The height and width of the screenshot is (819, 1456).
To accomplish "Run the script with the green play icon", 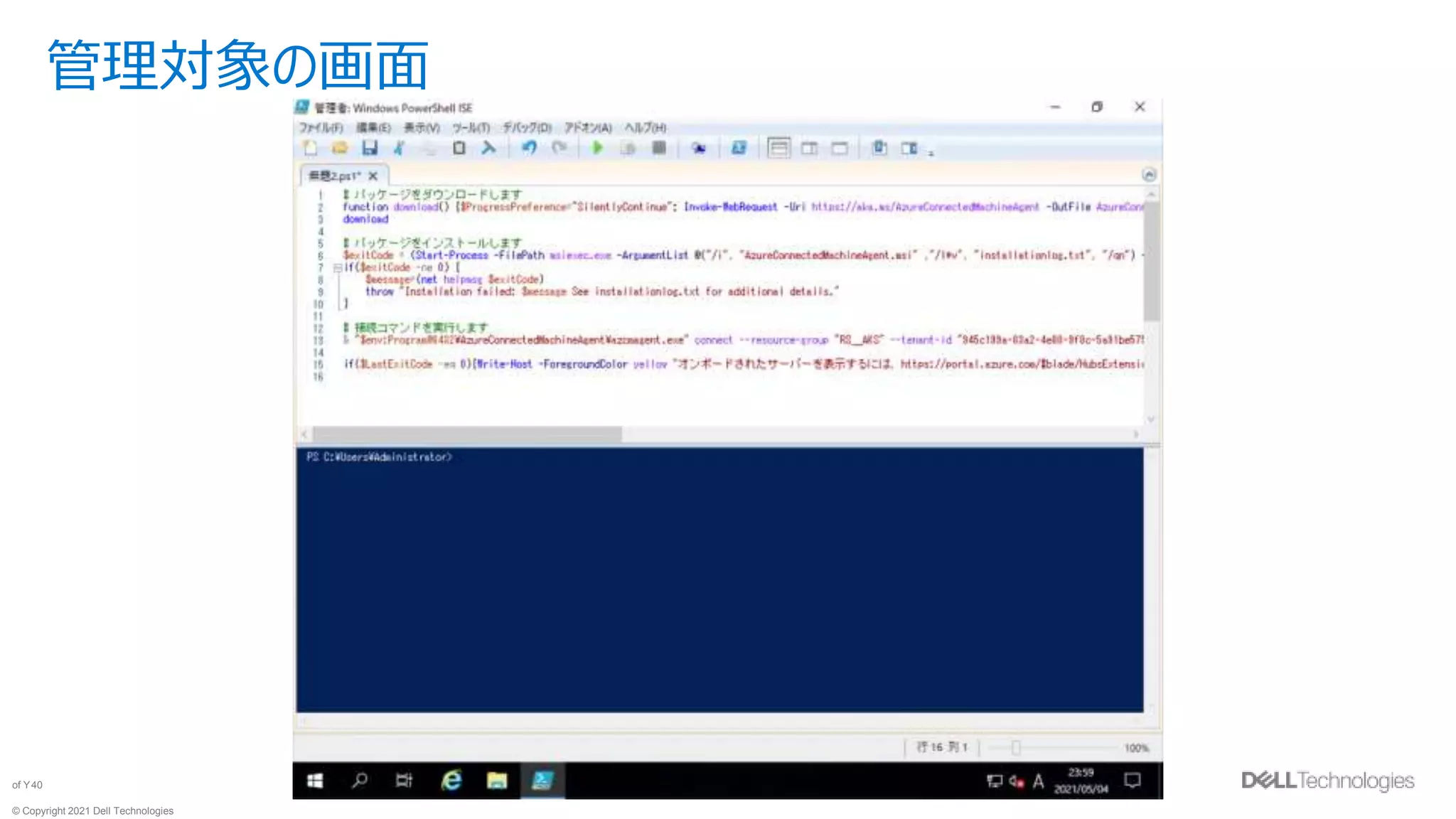I will point(597,148).
